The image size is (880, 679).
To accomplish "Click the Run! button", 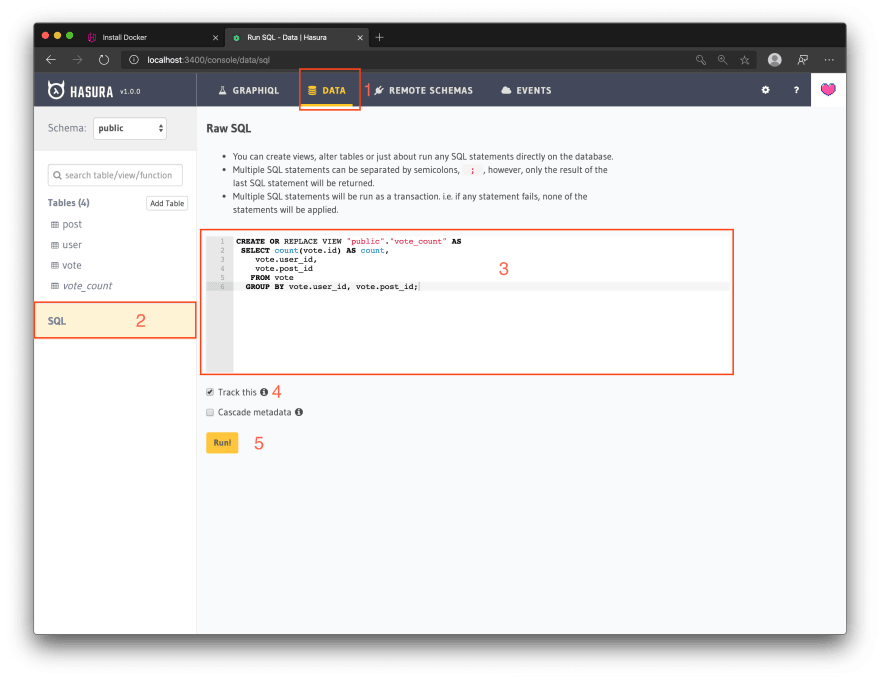I will pyautogui.click(x=222, y=443).
